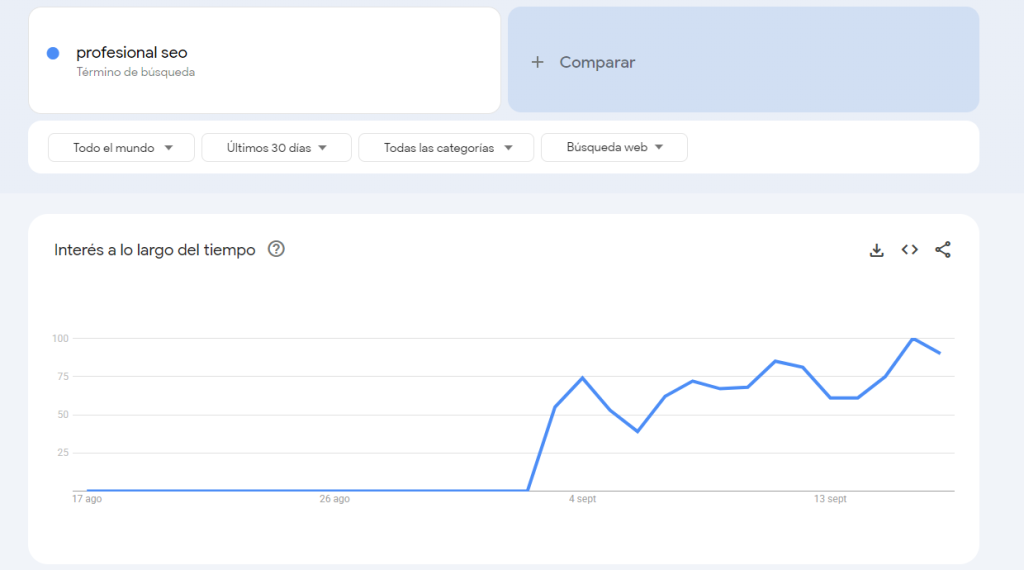Screen dimensions: 1024x570
Task: Click the Término de búsqueda subtitle
Action: click(x=135, y=73)
